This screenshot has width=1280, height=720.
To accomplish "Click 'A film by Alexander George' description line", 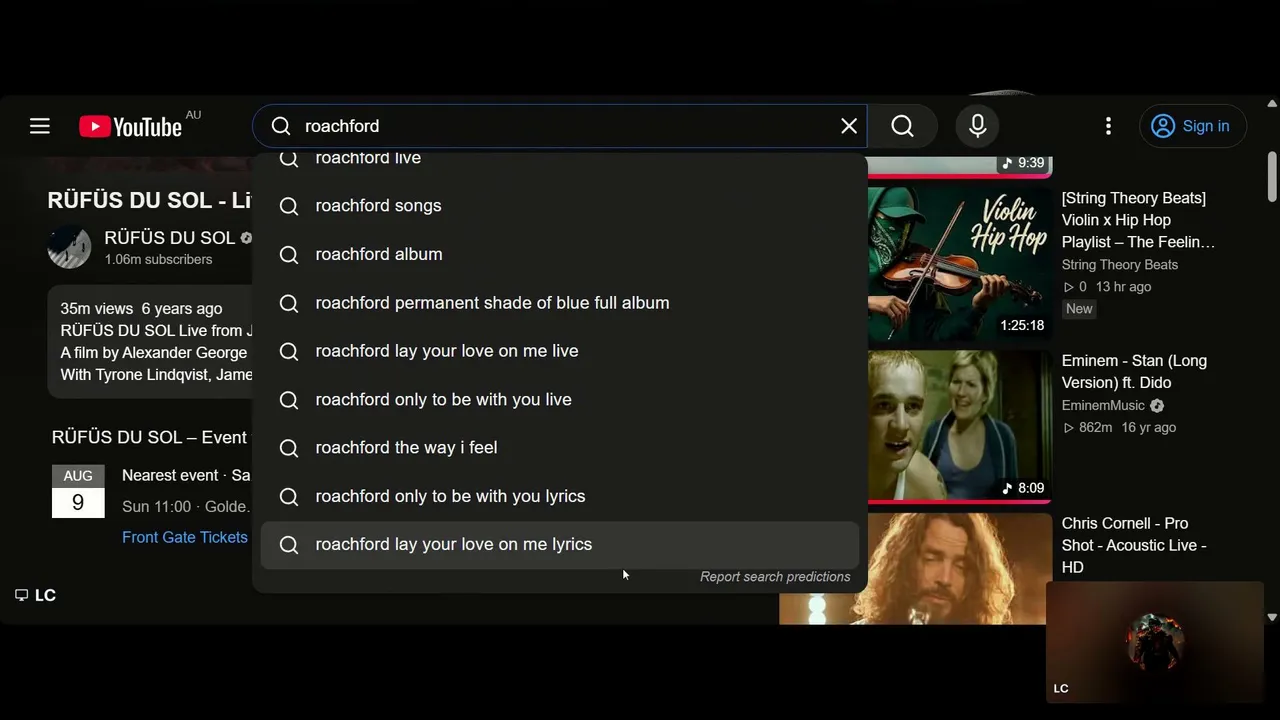I will pyautogui.click(x=154, y=353).
